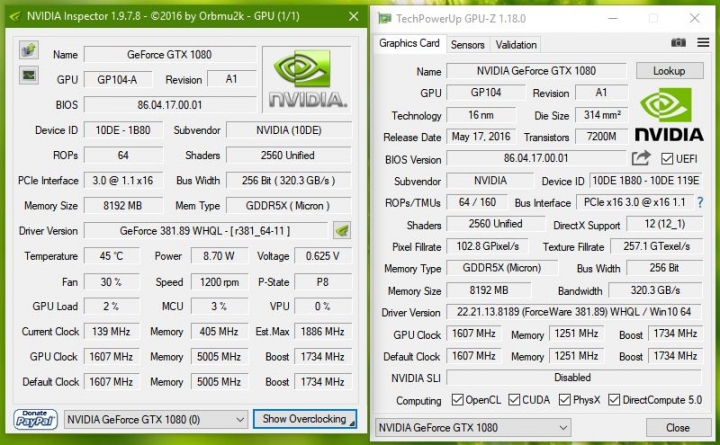Click the Bus Width value 256 Bit ( 320.3 GB/s )

tap(289, 180)
